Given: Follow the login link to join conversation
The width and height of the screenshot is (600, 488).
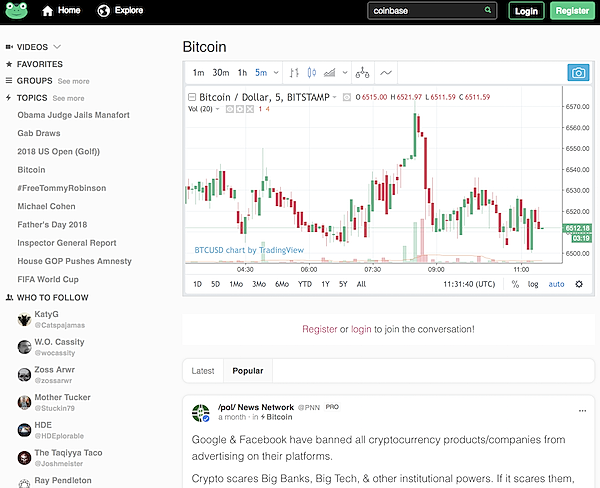Looking at the screenshot, I should click(x=361, y=329).
